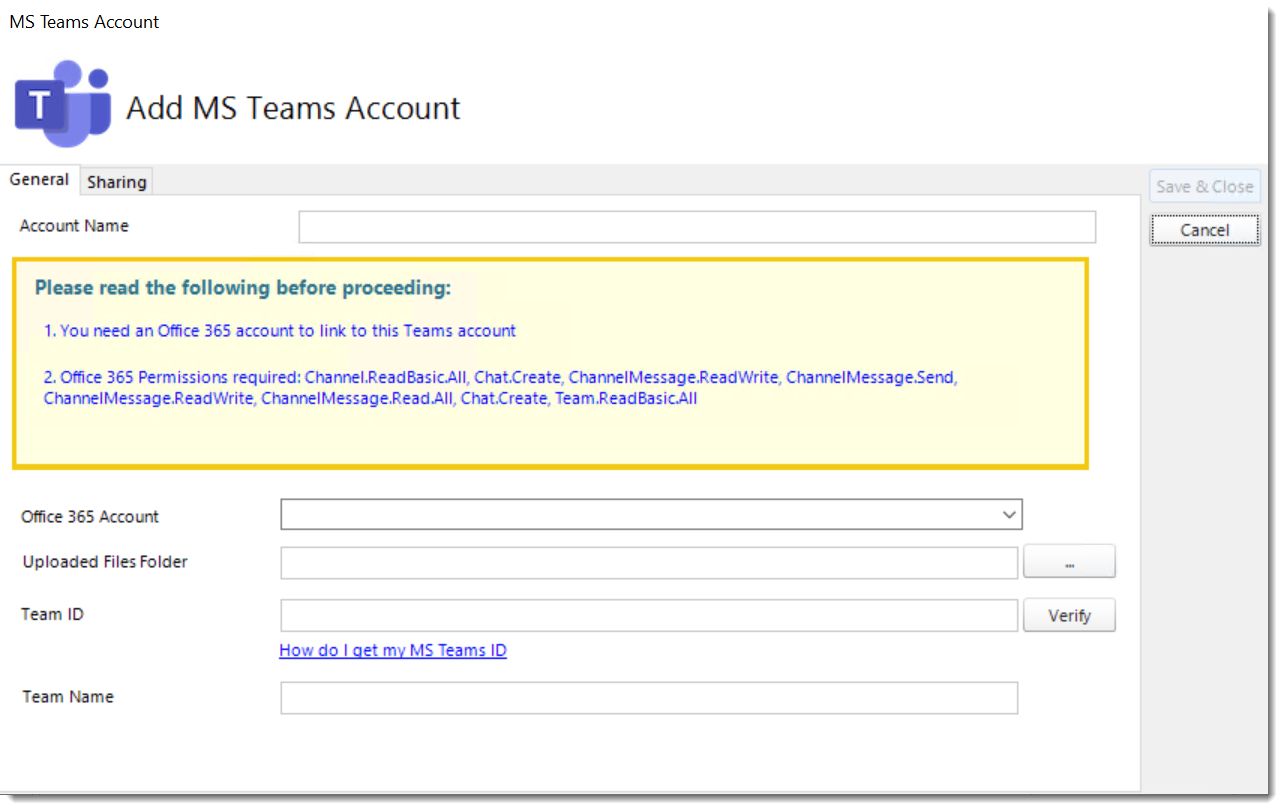The image size is (1283, 810).
Task: Switch to the Sharing tab
Action: click(x=116, y=182)
